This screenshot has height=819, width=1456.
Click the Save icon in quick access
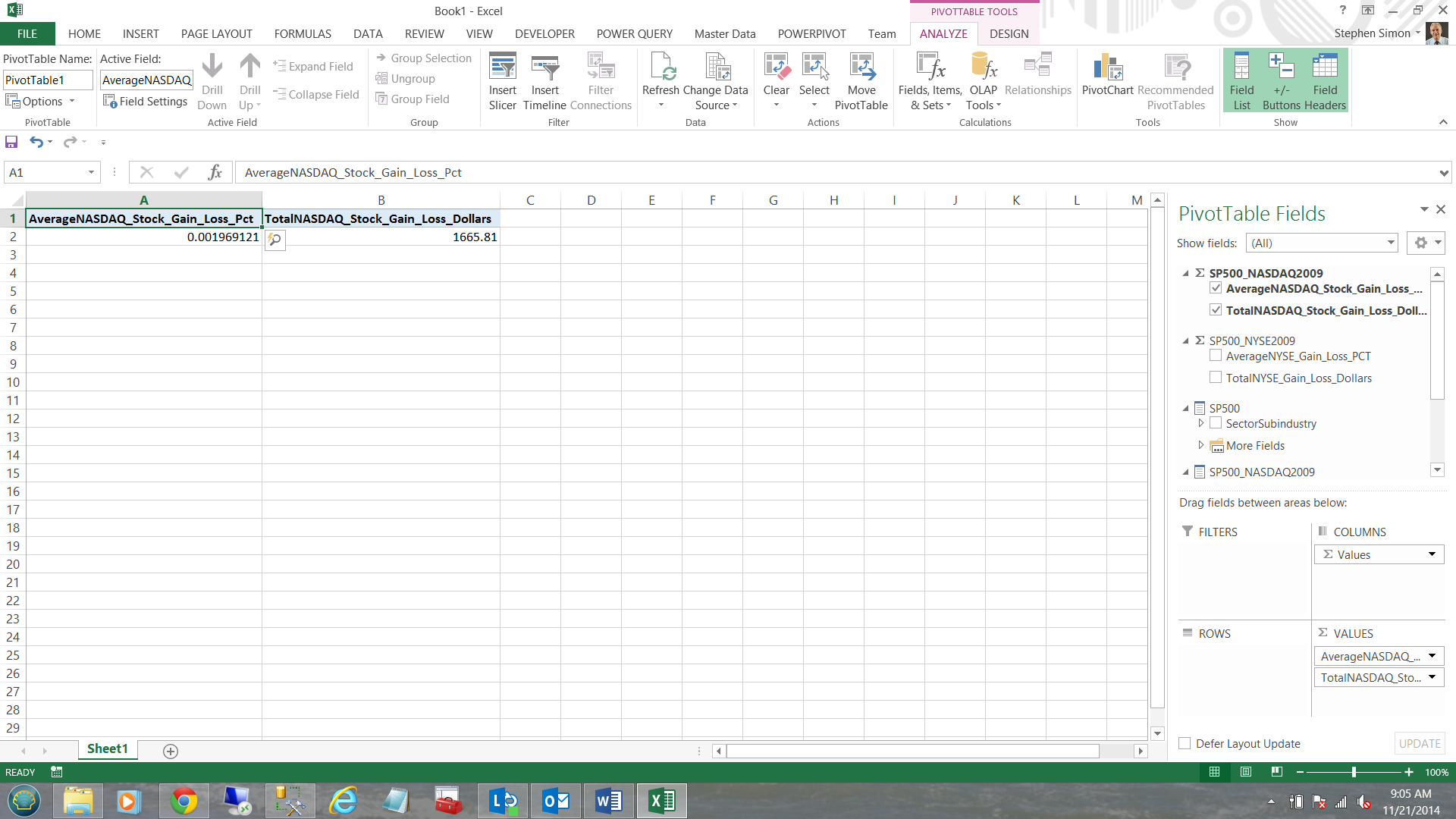[x=11, y=142]
